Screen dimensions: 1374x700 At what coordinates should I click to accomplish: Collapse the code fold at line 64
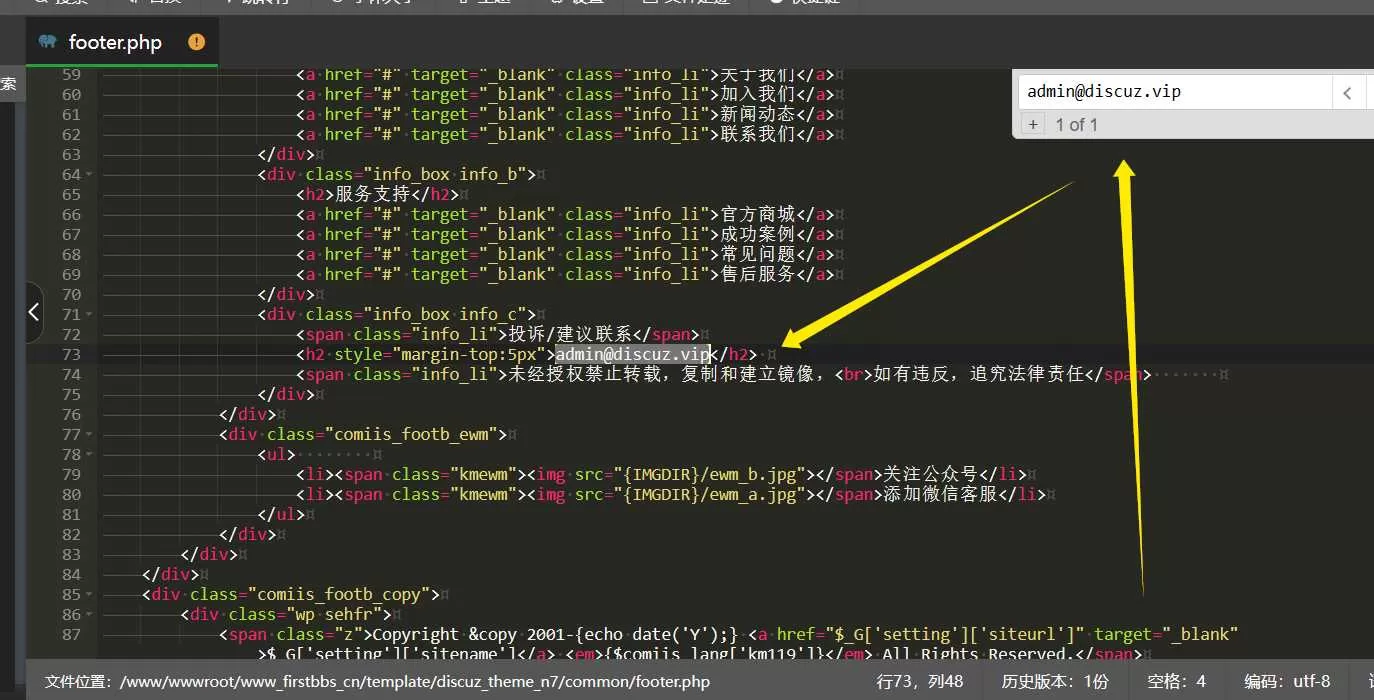(x=90, y=175)
